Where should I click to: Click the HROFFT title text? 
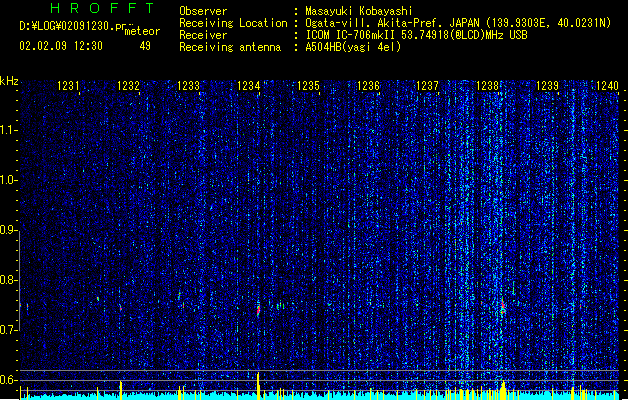click(x=103, y=8)
